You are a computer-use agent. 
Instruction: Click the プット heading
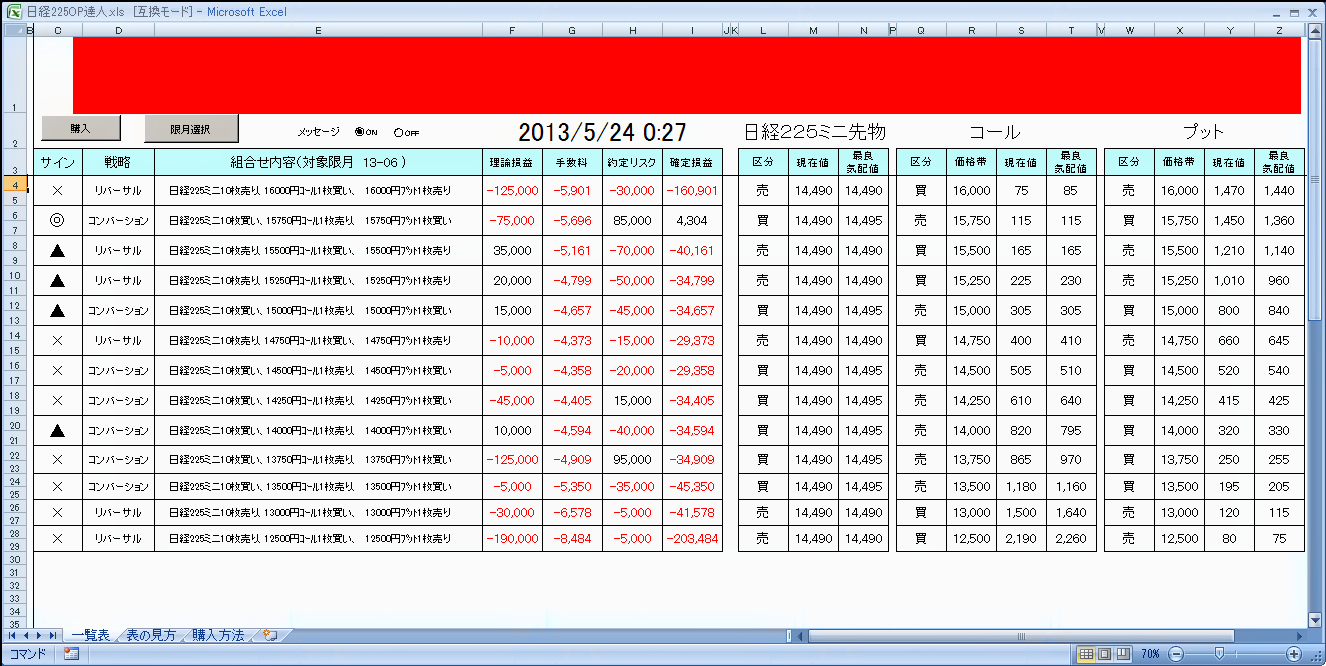pos(1203,132)
